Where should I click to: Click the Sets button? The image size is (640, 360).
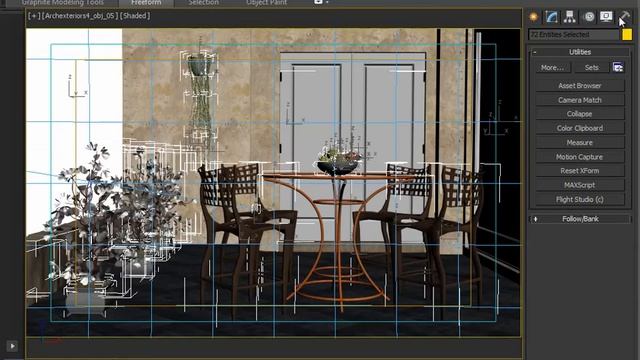tap(591, 68)
